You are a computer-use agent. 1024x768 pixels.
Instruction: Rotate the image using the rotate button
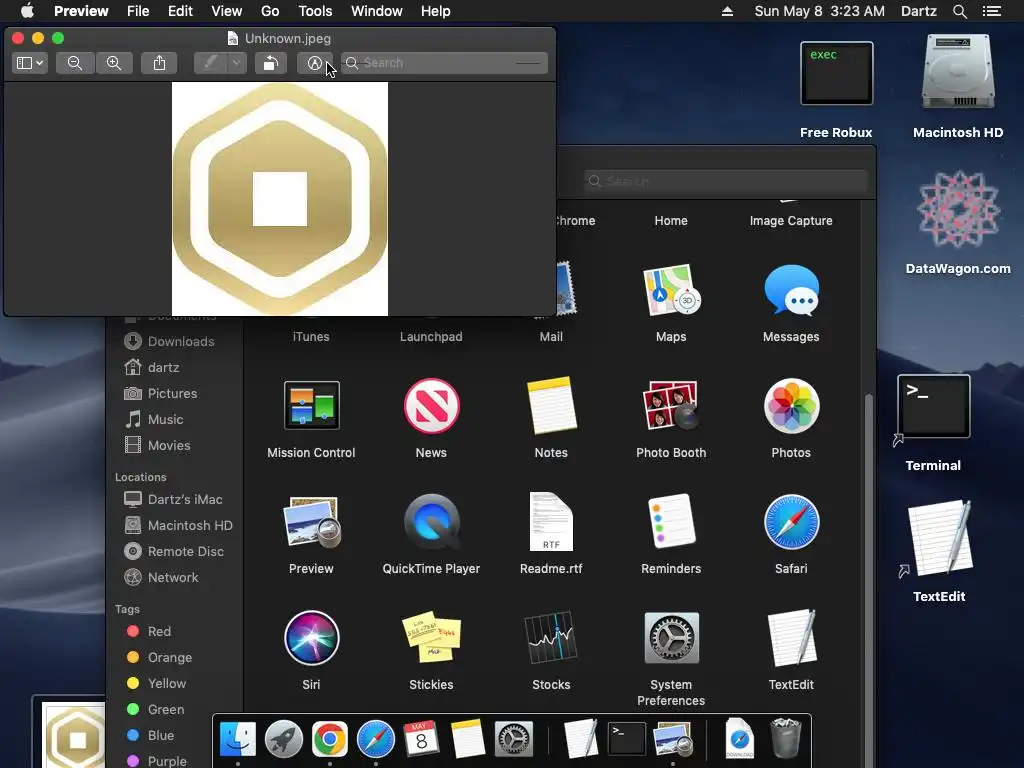270,63
